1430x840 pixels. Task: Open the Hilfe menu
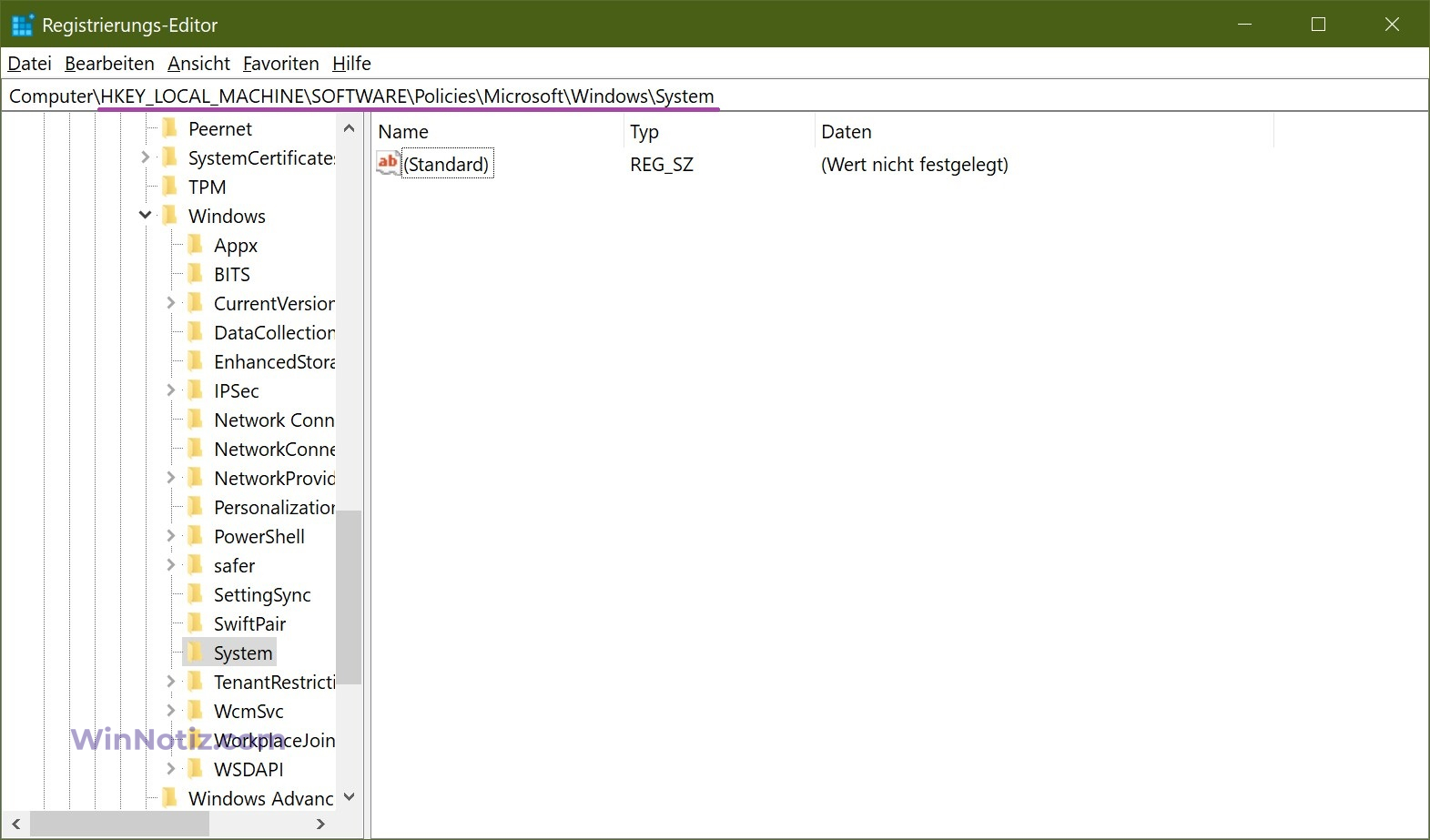pos(351,64)
